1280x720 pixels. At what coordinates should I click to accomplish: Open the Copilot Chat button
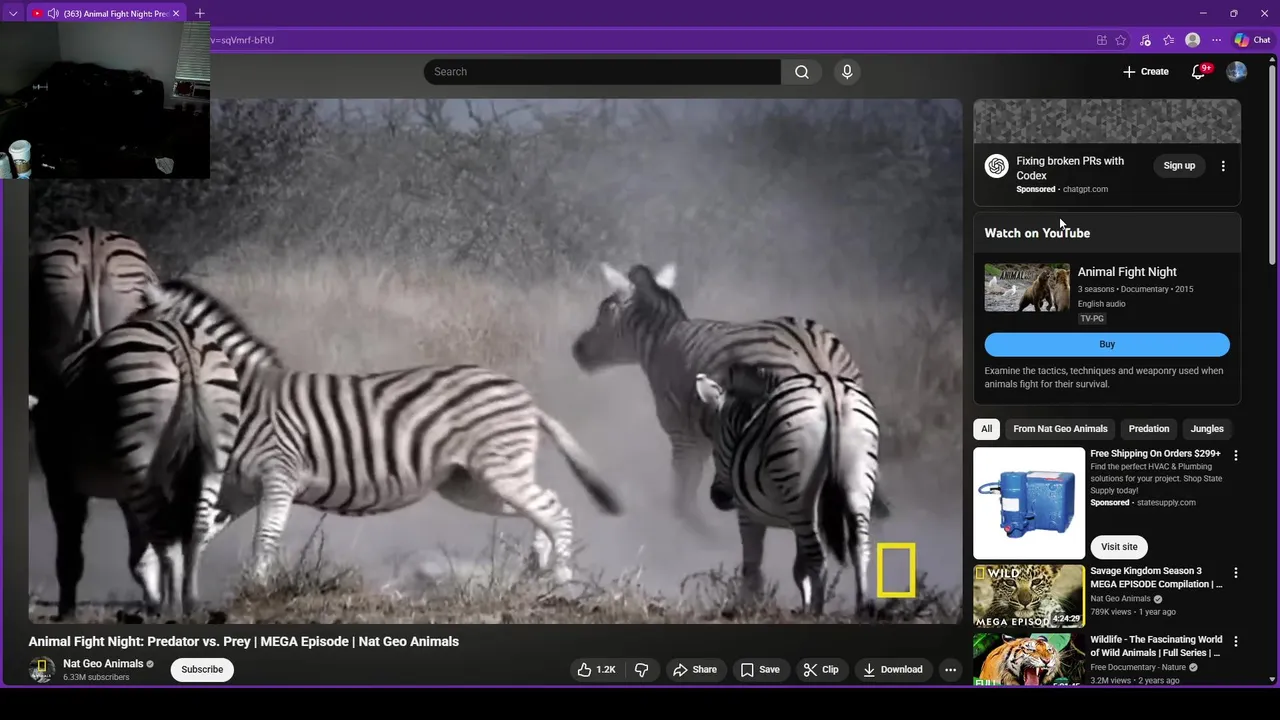[1252, 40]
